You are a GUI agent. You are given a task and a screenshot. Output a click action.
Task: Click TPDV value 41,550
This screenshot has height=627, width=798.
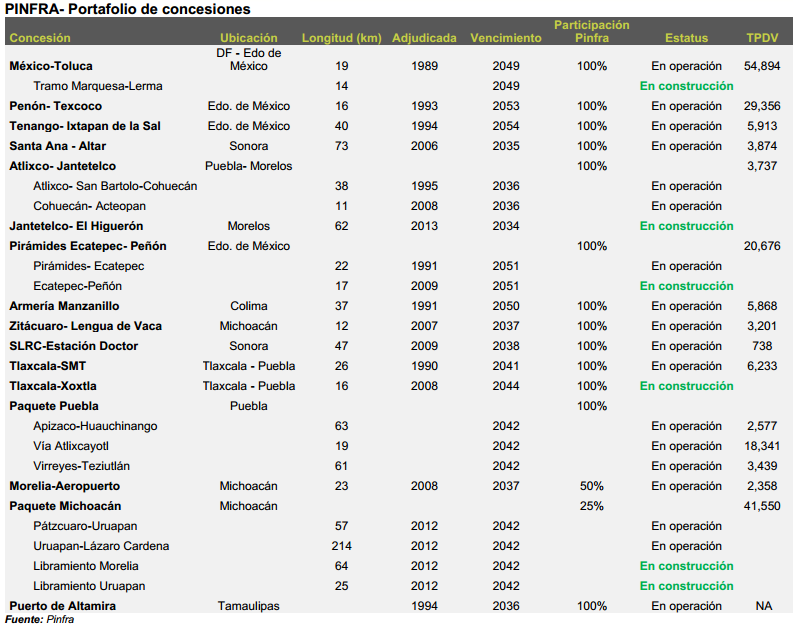pos(762,506)
